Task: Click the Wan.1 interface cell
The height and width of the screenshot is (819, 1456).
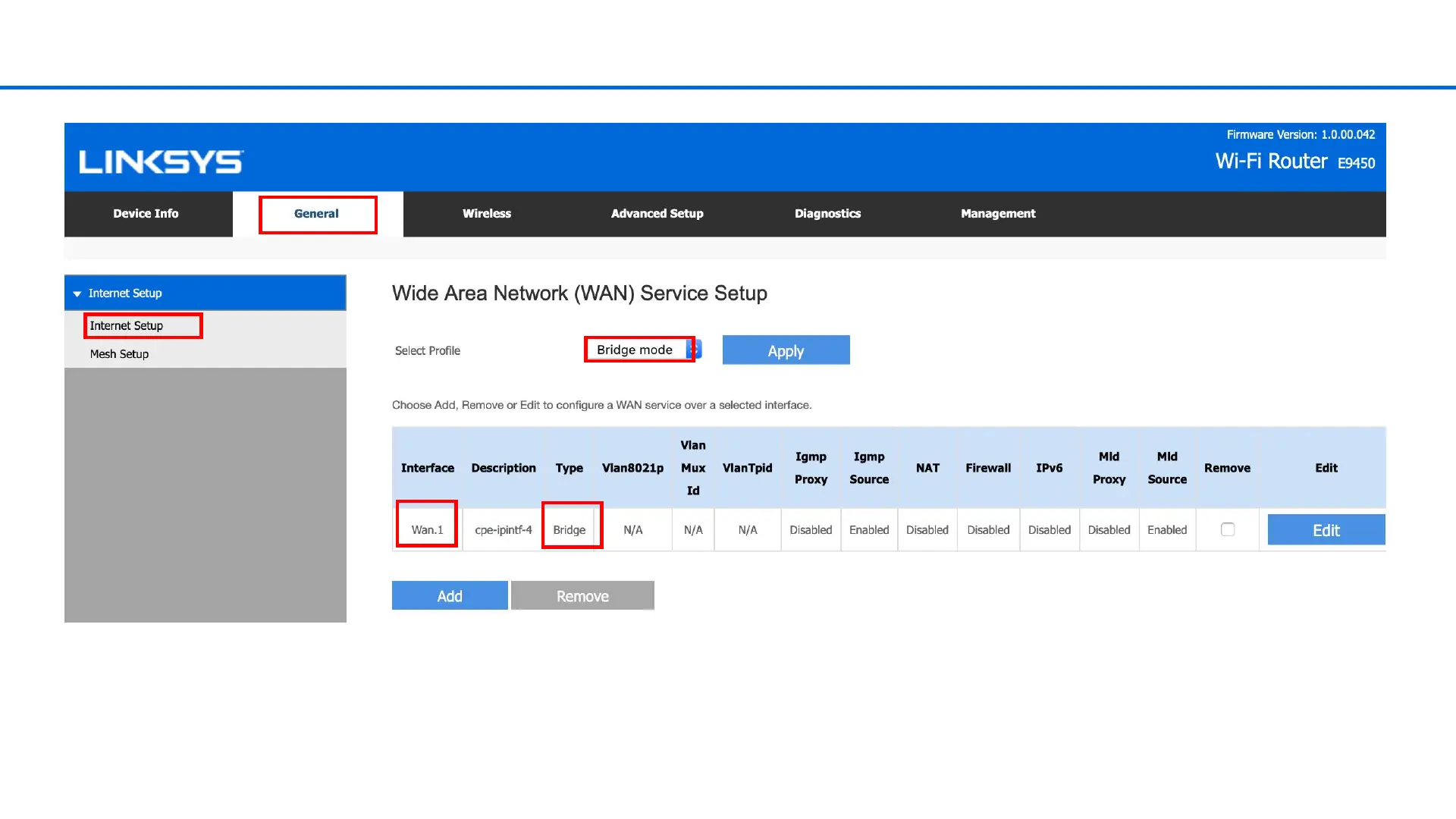Action: point(427,530)
